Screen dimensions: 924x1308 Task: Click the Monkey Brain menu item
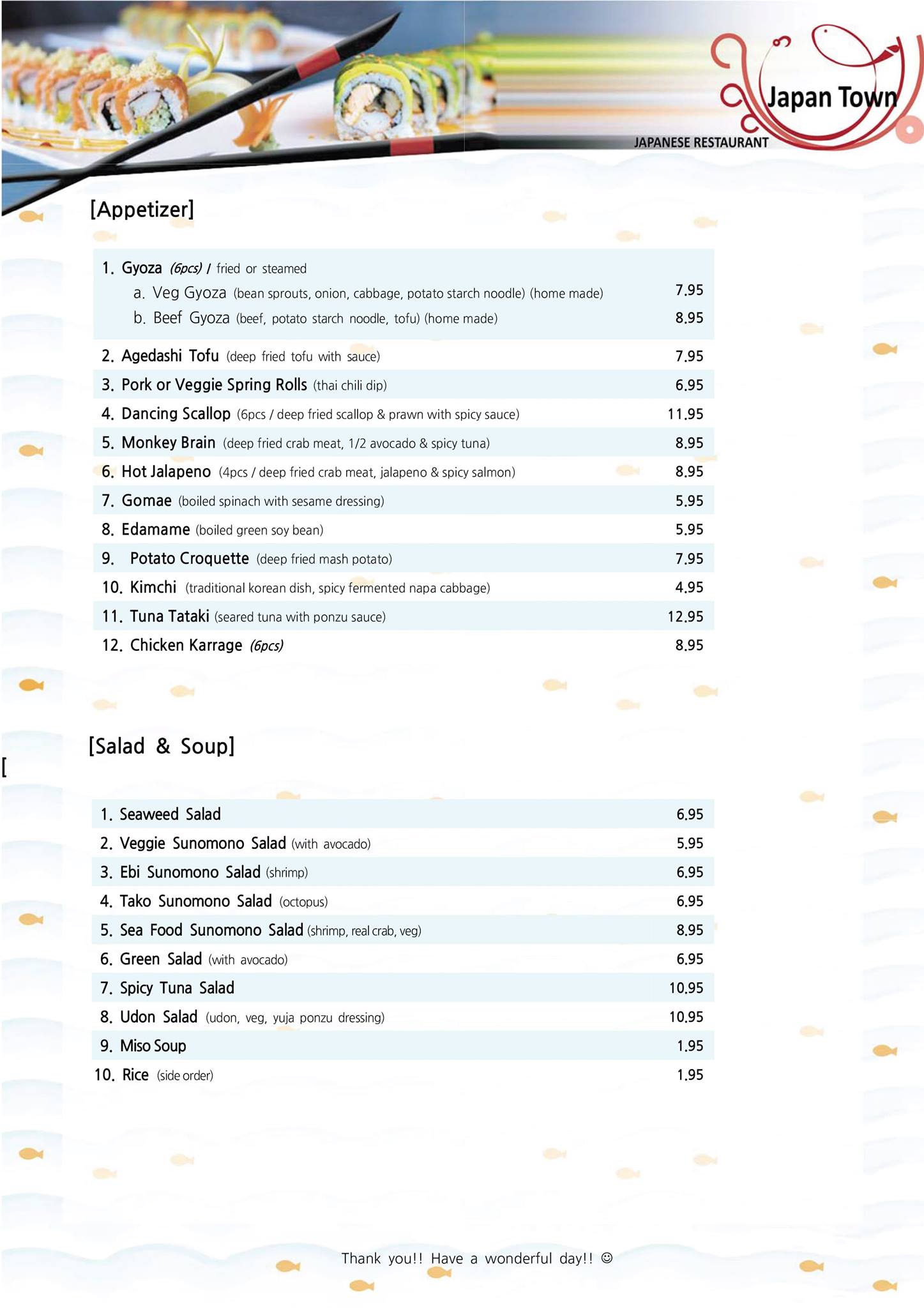click(168, 443)
